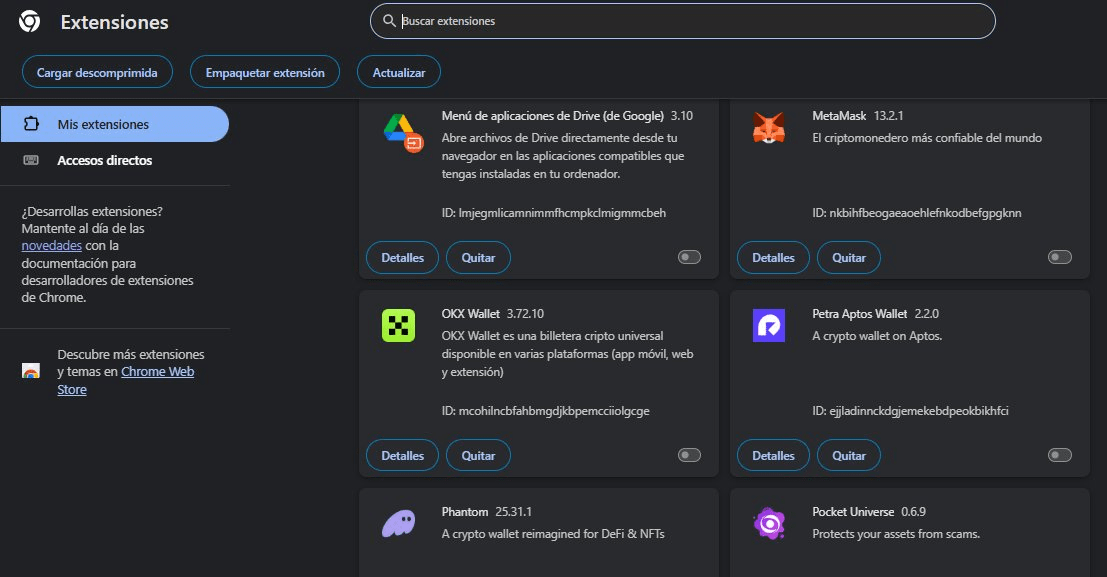The image size is (1107, 577).
Task: Click OKX Wallet version 3.72.10
Action: 525,314
